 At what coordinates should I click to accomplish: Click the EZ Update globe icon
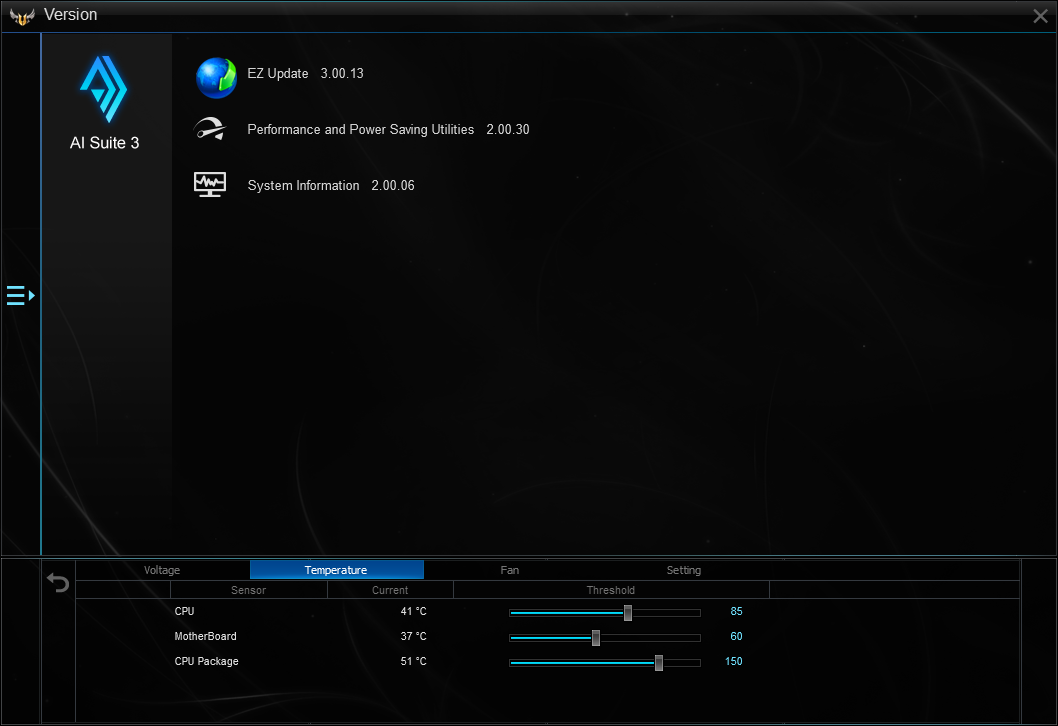(216, 78)
